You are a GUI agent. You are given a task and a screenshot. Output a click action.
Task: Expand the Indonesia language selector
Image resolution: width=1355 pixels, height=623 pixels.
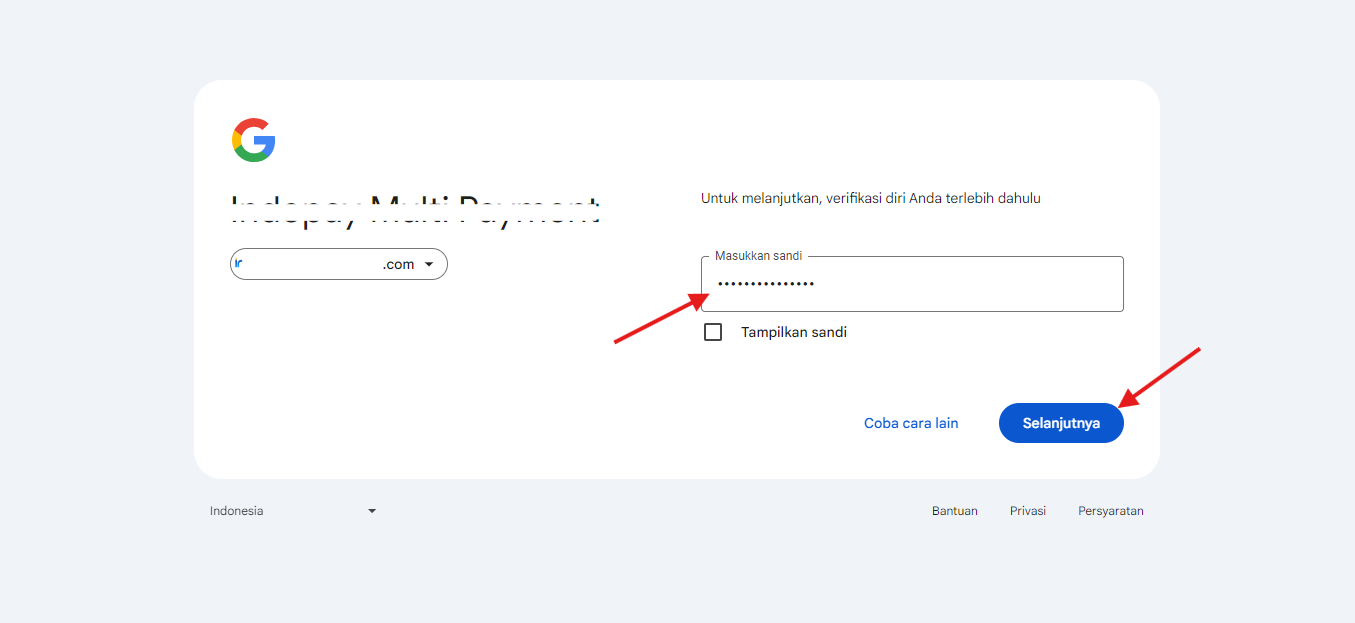click(371, 510)
